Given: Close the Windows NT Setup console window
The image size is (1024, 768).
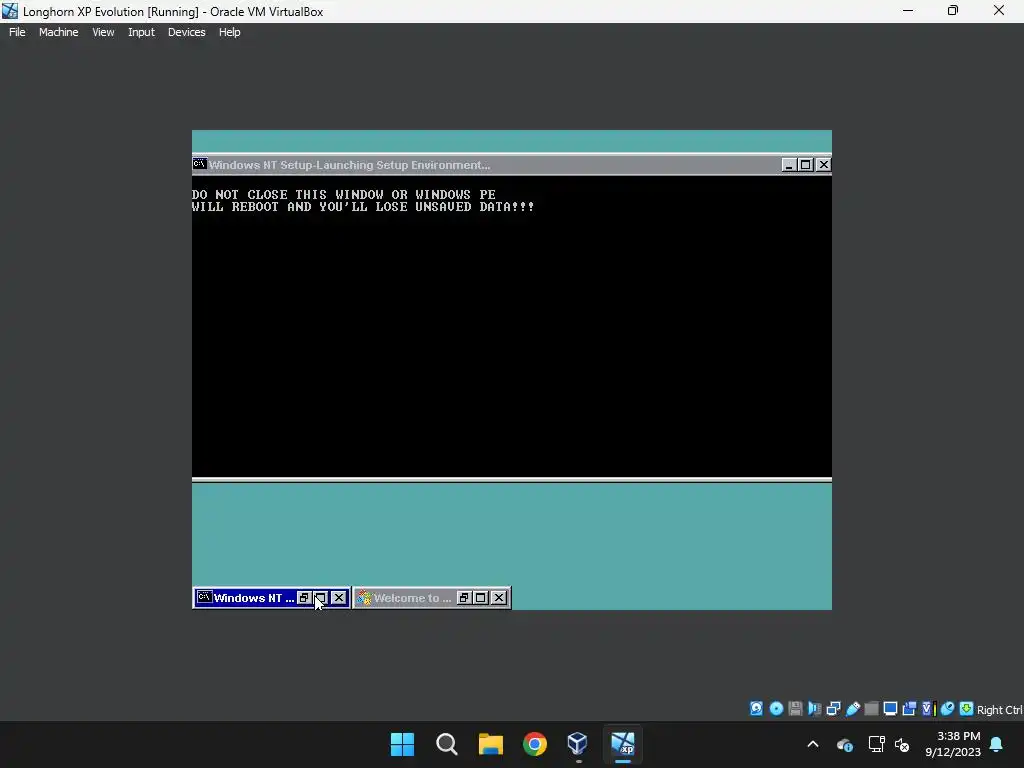Looking at the screenshot, I should pyautogui.click(x=824, y=165).
